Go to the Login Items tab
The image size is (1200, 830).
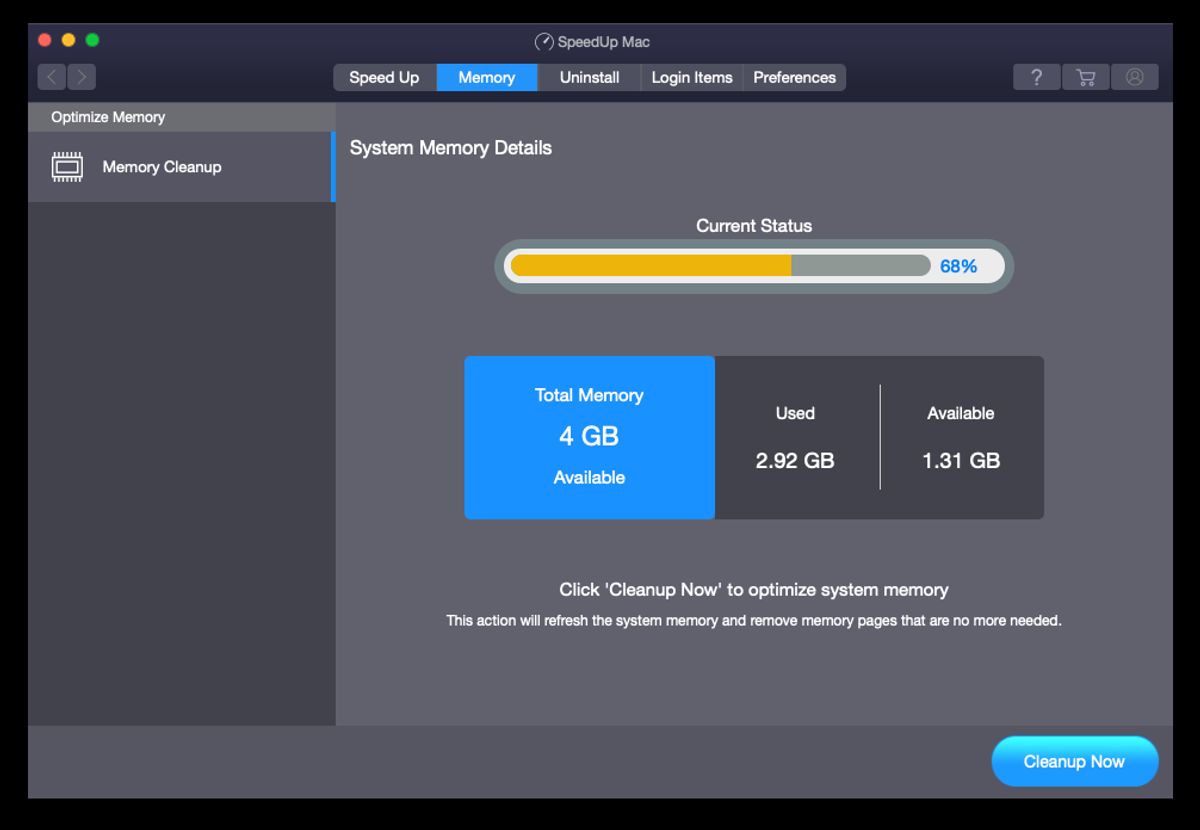pos(692,77)
